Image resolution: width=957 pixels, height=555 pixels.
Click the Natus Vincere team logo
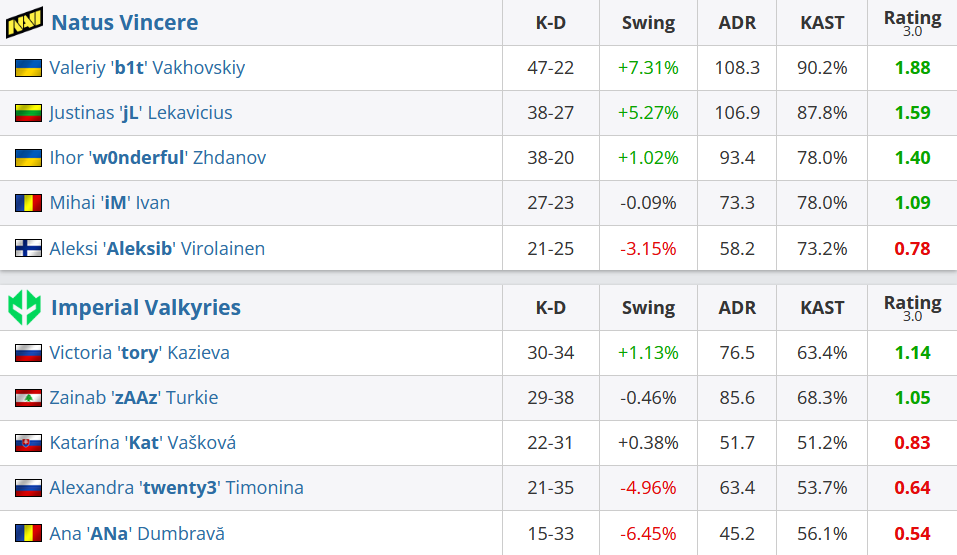point(24,23)
